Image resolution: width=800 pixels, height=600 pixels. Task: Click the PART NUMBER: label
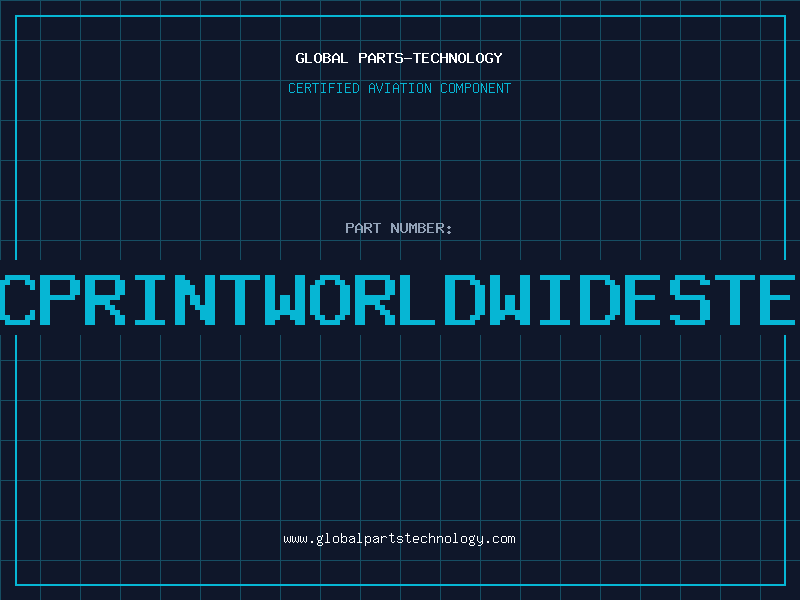tap(399, 228)
